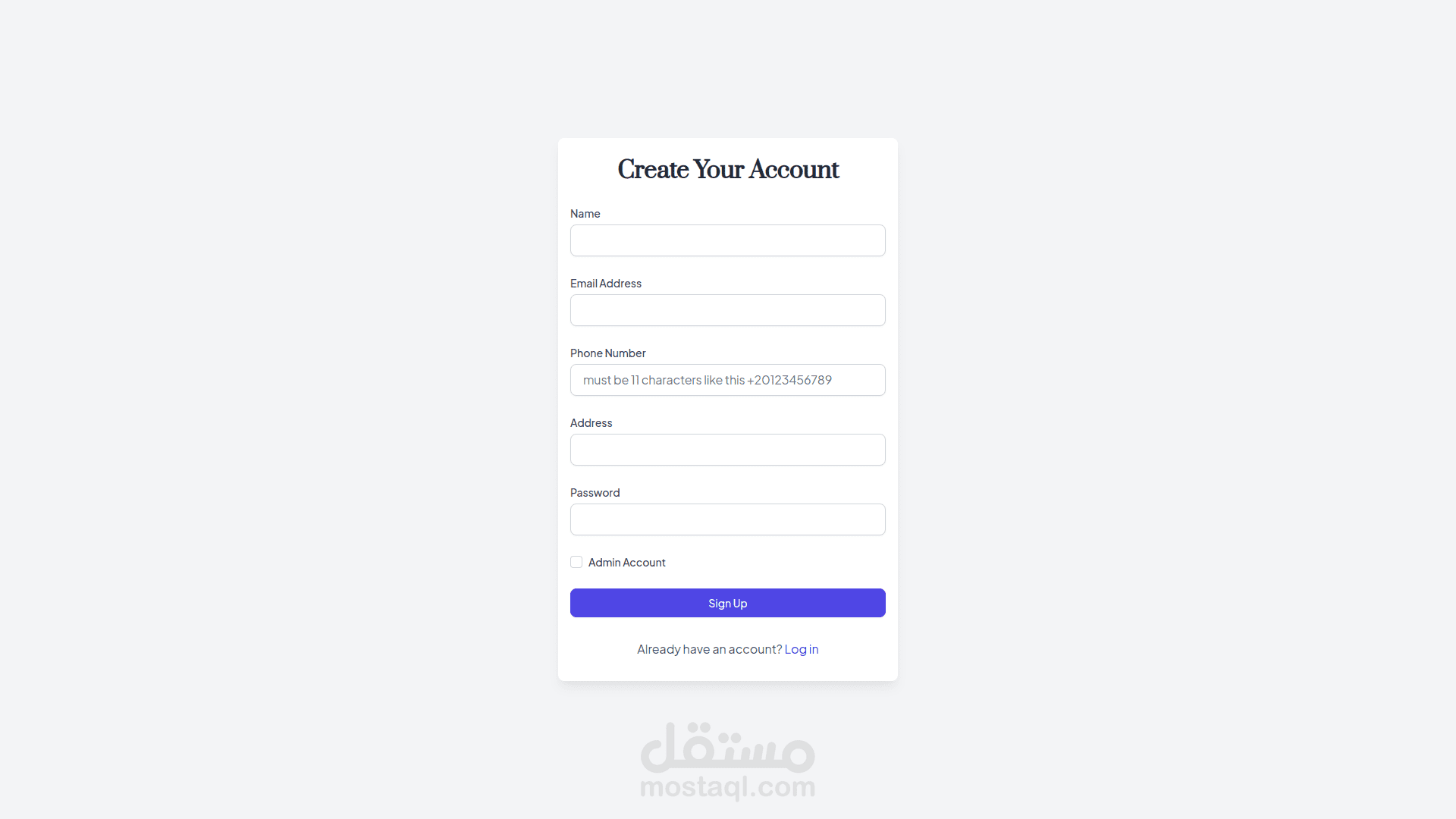This screenshot has height=819, width=1456.
Task: Click the Name field label
Action: 585,214
